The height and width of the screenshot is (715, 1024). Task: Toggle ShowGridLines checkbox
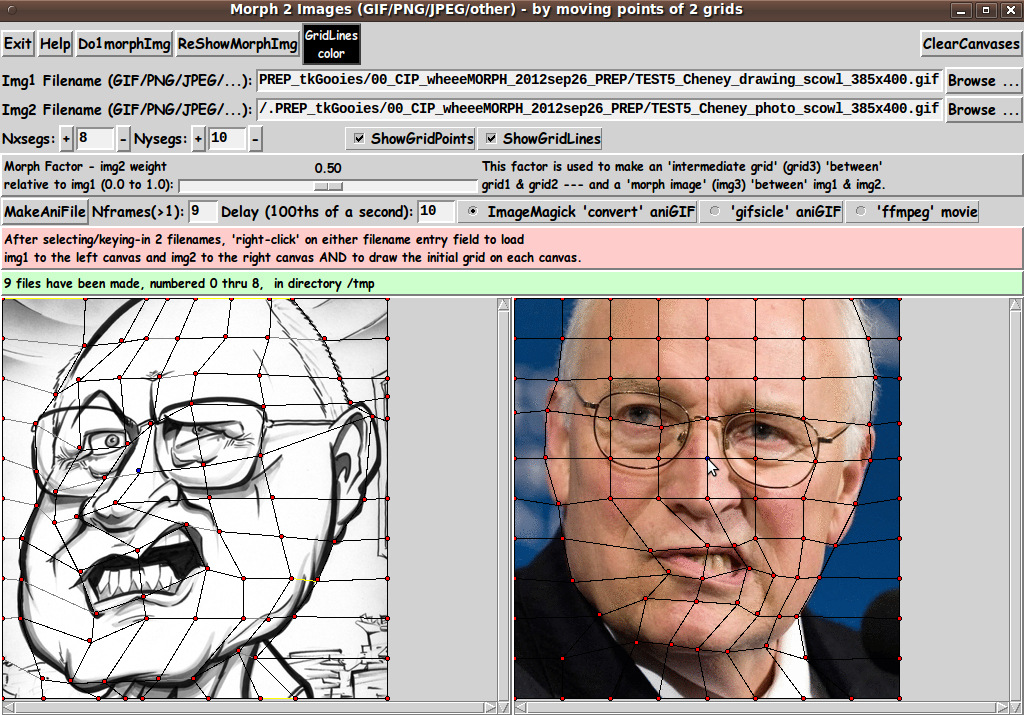pos(540,138)
